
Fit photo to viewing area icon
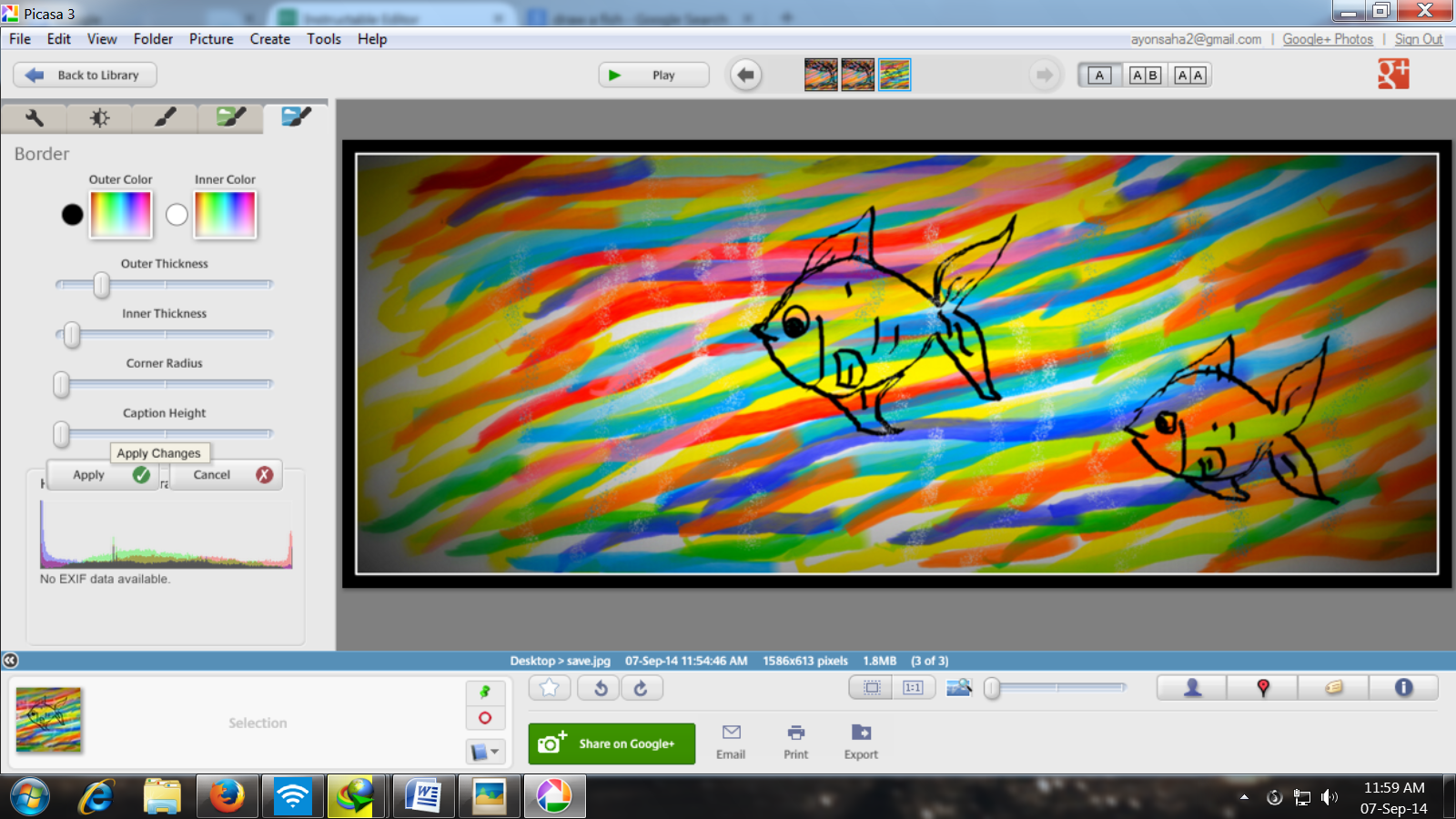pos(872,688)
